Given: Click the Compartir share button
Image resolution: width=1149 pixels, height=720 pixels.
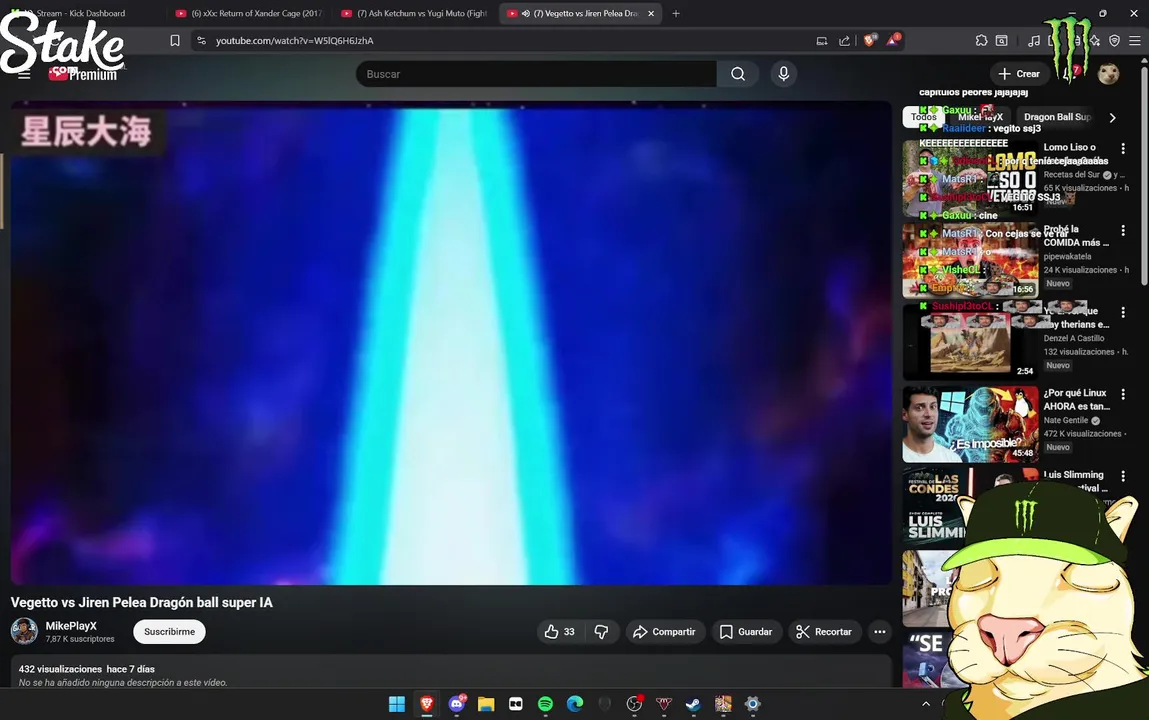Looking at the screenshot, I should pos(665,631).
